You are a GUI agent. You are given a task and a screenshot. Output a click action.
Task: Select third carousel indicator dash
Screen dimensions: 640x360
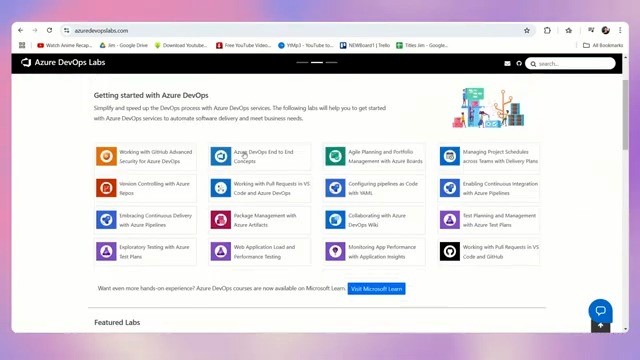coord(331,62)
